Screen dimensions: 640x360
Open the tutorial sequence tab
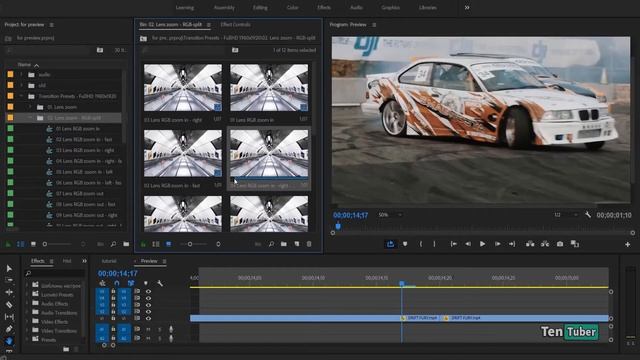109,261
